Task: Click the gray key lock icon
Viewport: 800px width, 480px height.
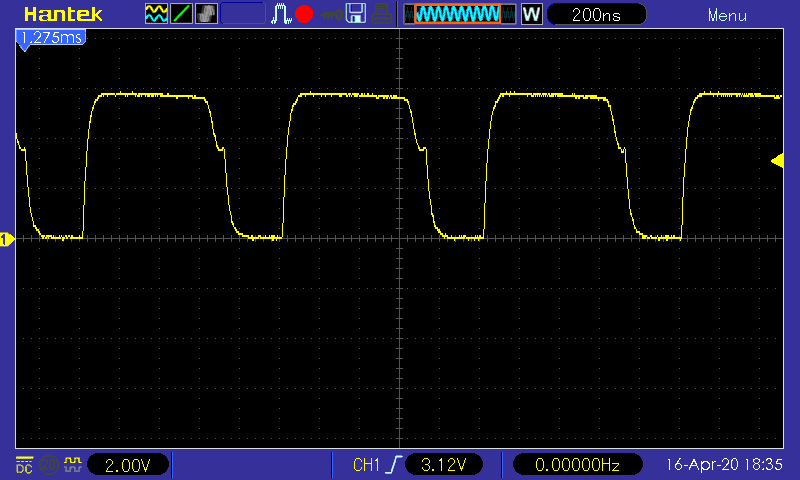Action: [x=331, y=15]
